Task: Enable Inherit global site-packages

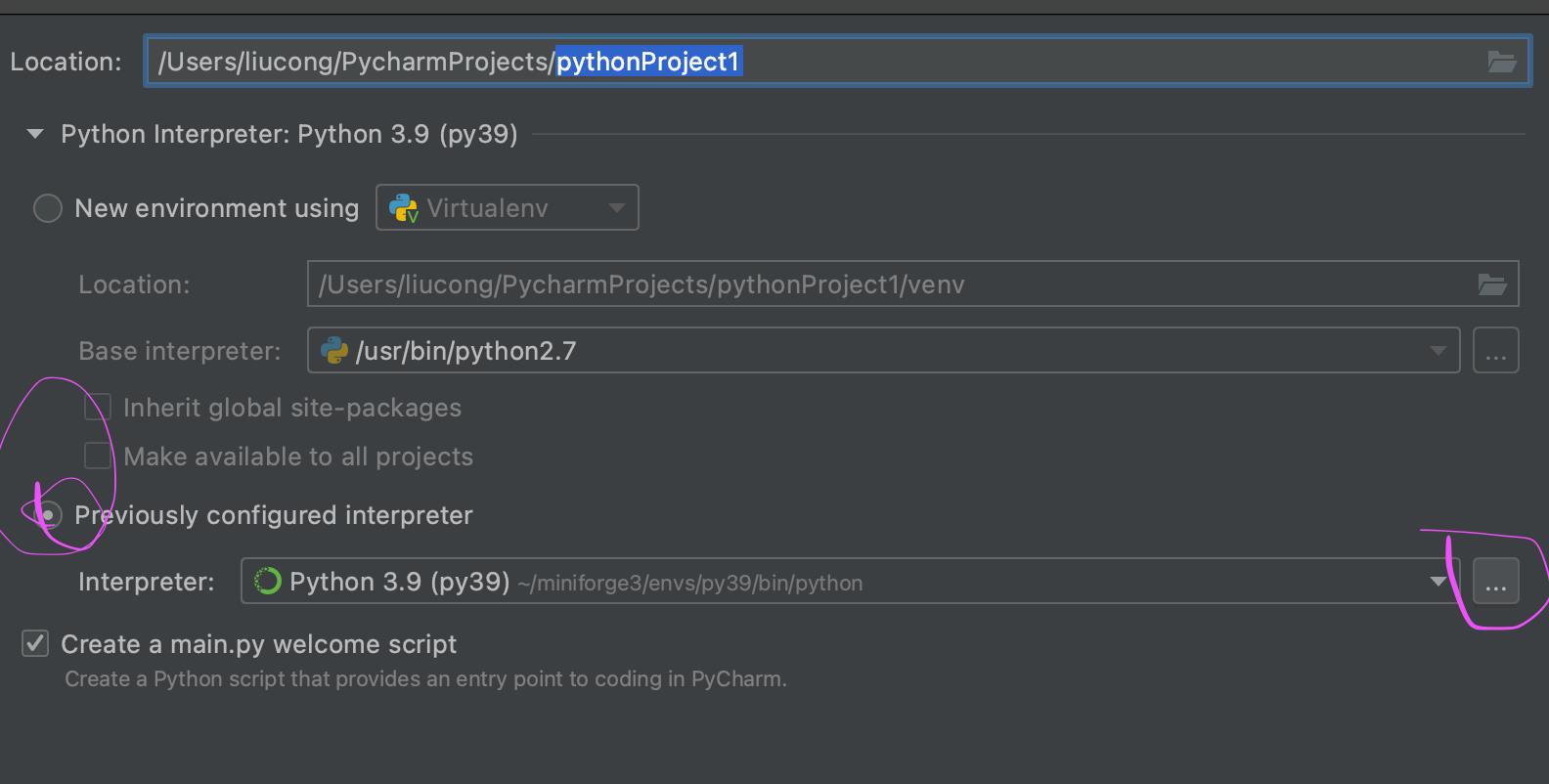Action: (x=98, y=407)
